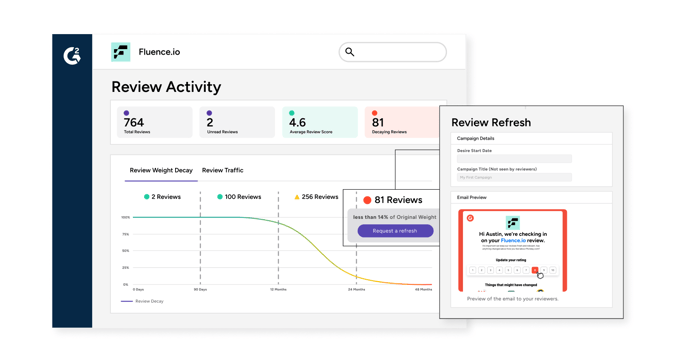Screen dimensions: 675x364
Task: Click the magnifying glass search icon
Action: click(x=350, y=52)
